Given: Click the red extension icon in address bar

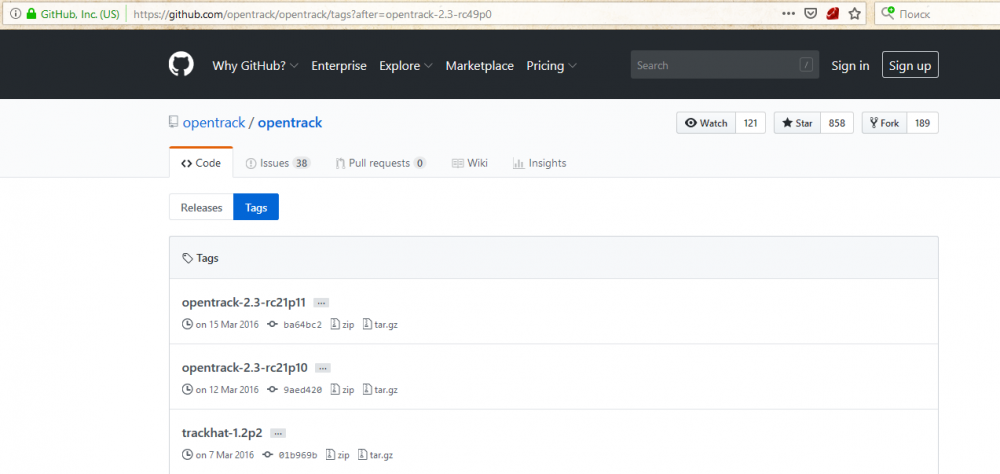Looking at the screenshot, I should pyautogui.click(x=832, y=14).
